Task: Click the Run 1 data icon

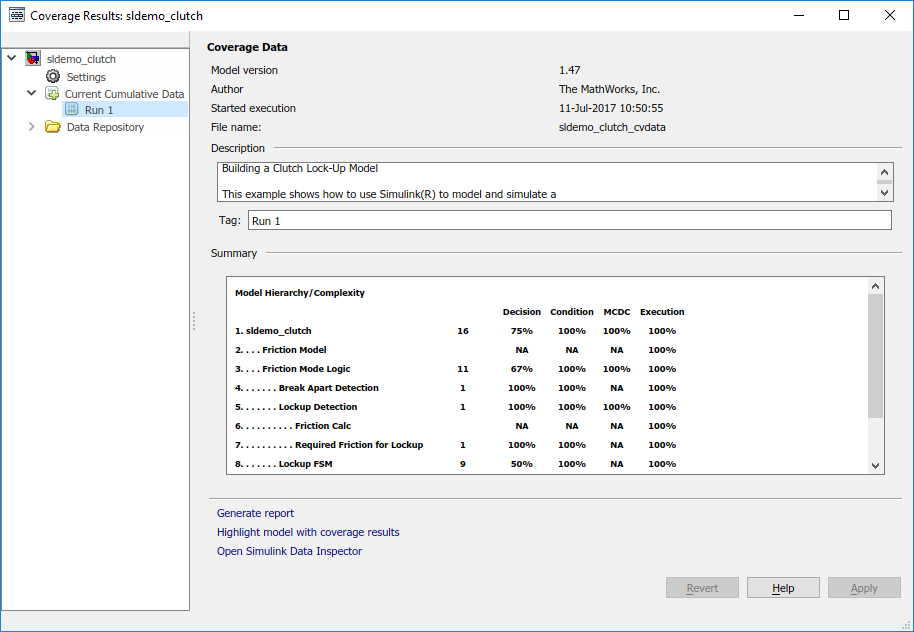Action: coord(71,110)
